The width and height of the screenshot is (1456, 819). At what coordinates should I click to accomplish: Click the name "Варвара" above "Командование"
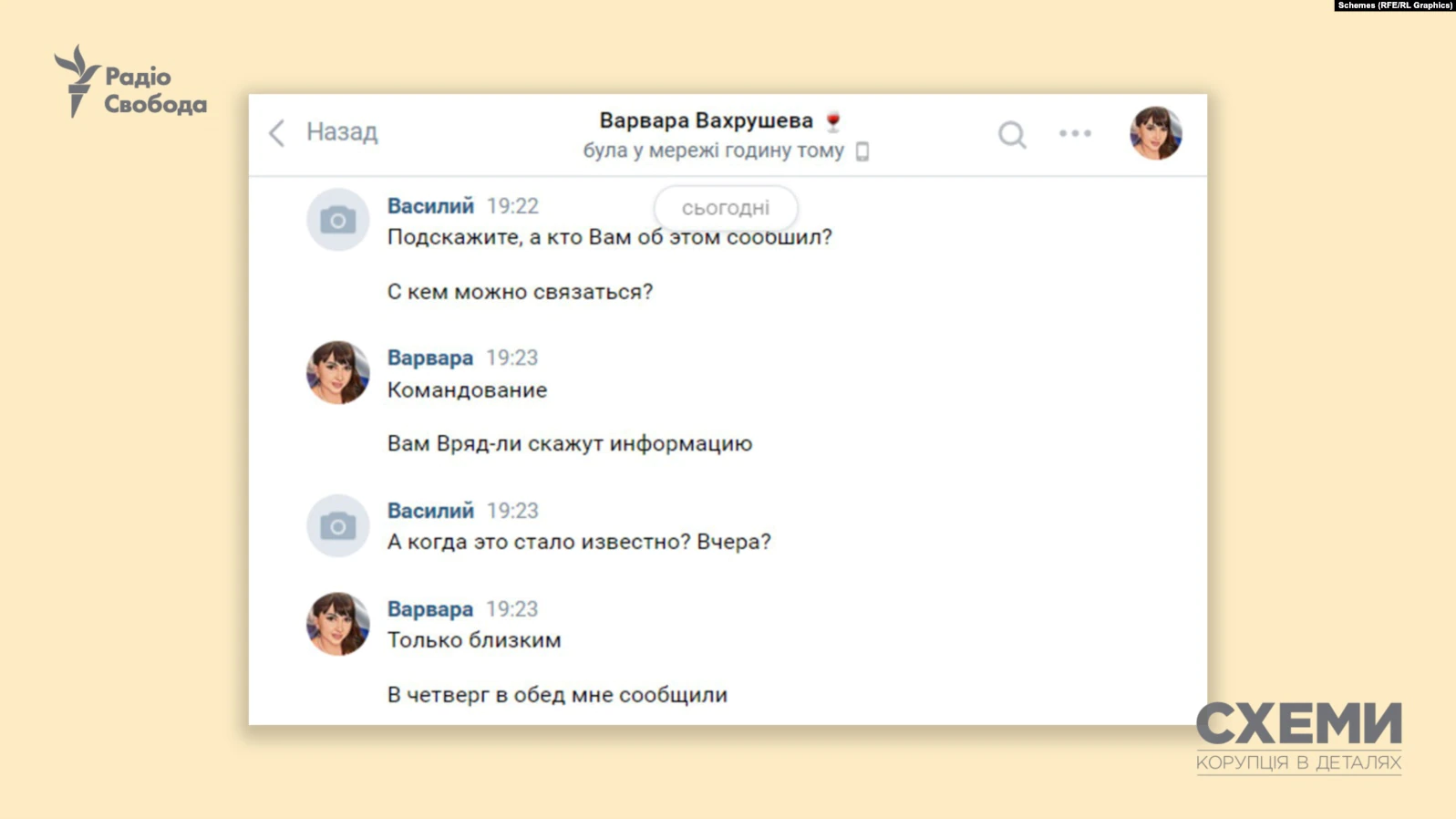[430, 358]
